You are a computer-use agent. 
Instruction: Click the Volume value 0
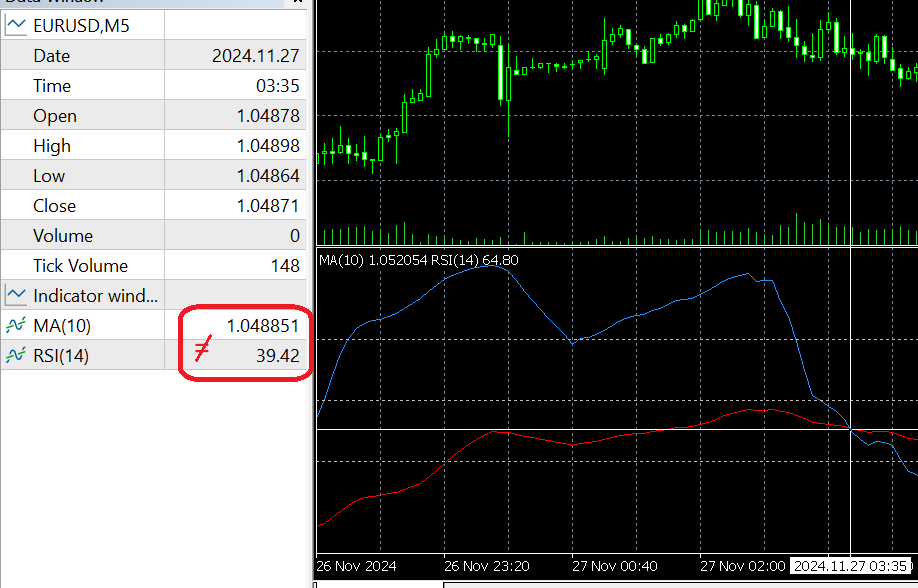pos(294,235)
